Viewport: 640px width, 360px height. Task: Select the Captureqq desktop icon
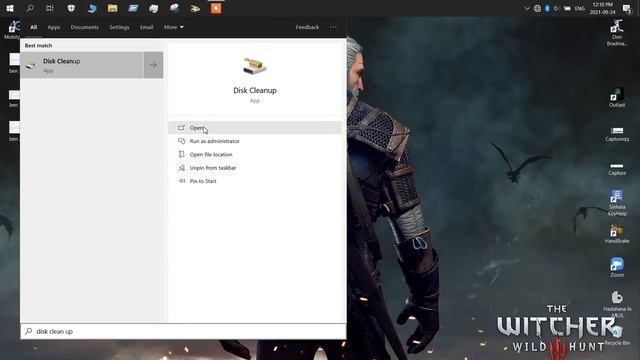pos(617,133)
